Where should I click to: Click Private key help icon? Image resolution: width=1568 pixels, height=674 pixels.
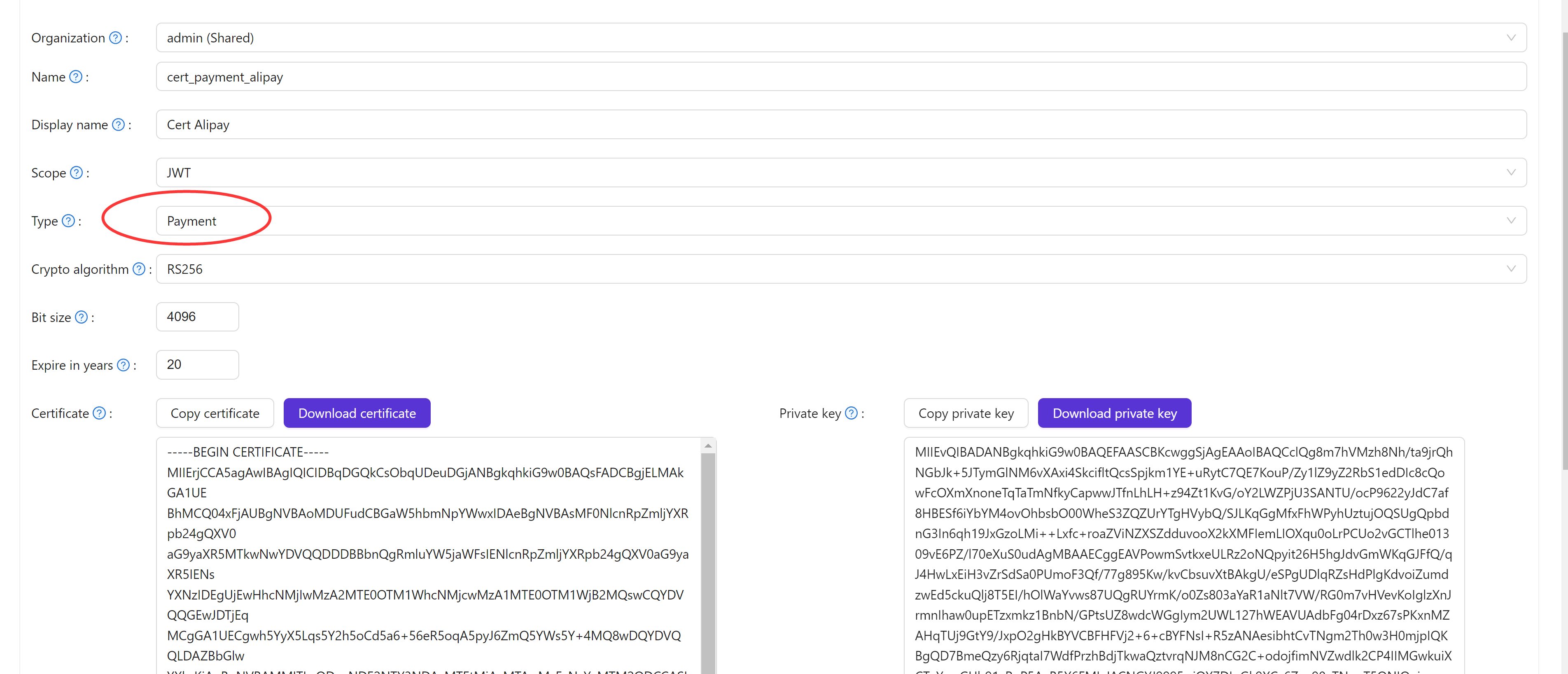coord(851,413)
